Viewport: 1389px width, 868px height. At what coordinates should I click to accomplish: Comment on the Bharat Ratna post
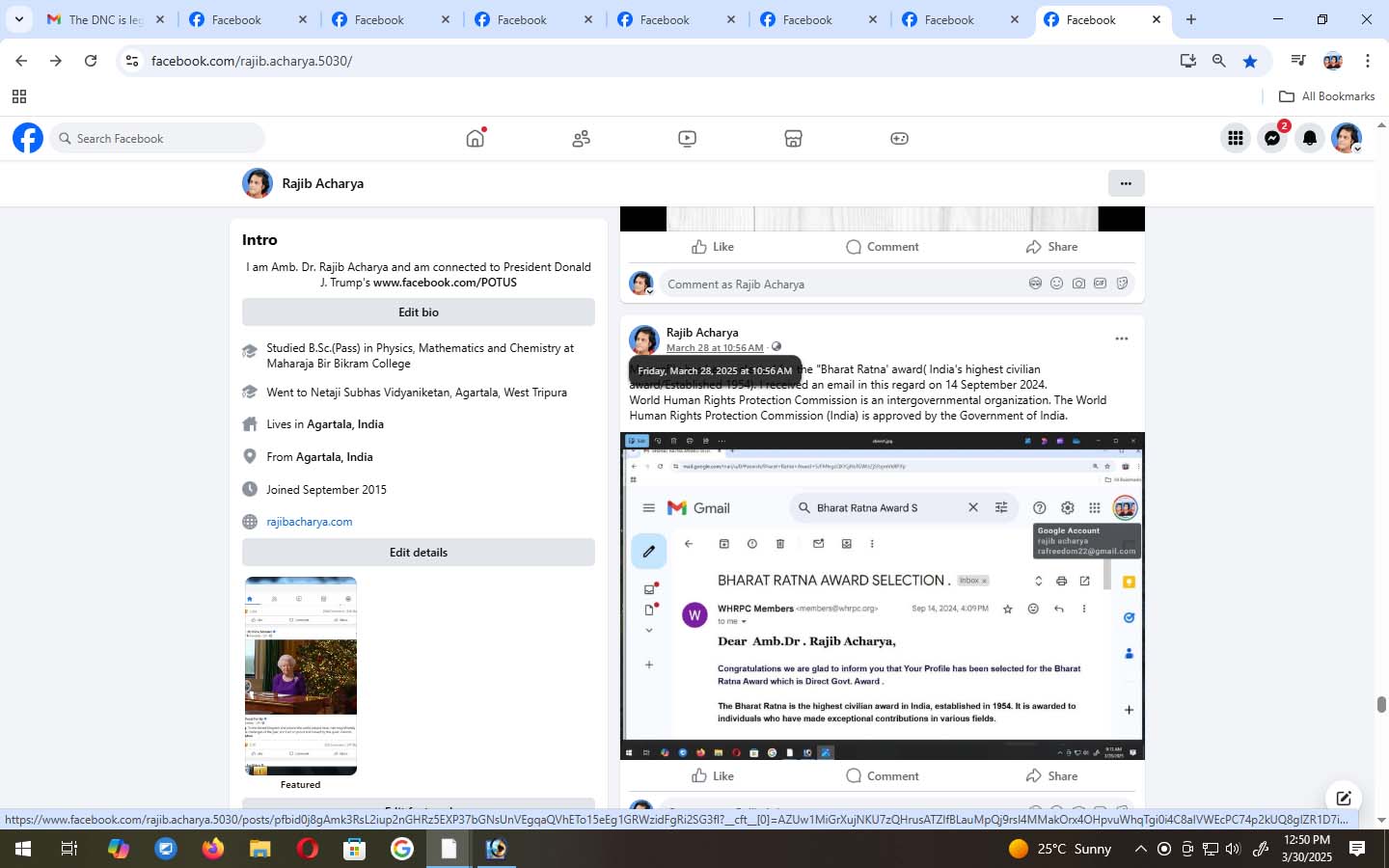click(883, 776)
